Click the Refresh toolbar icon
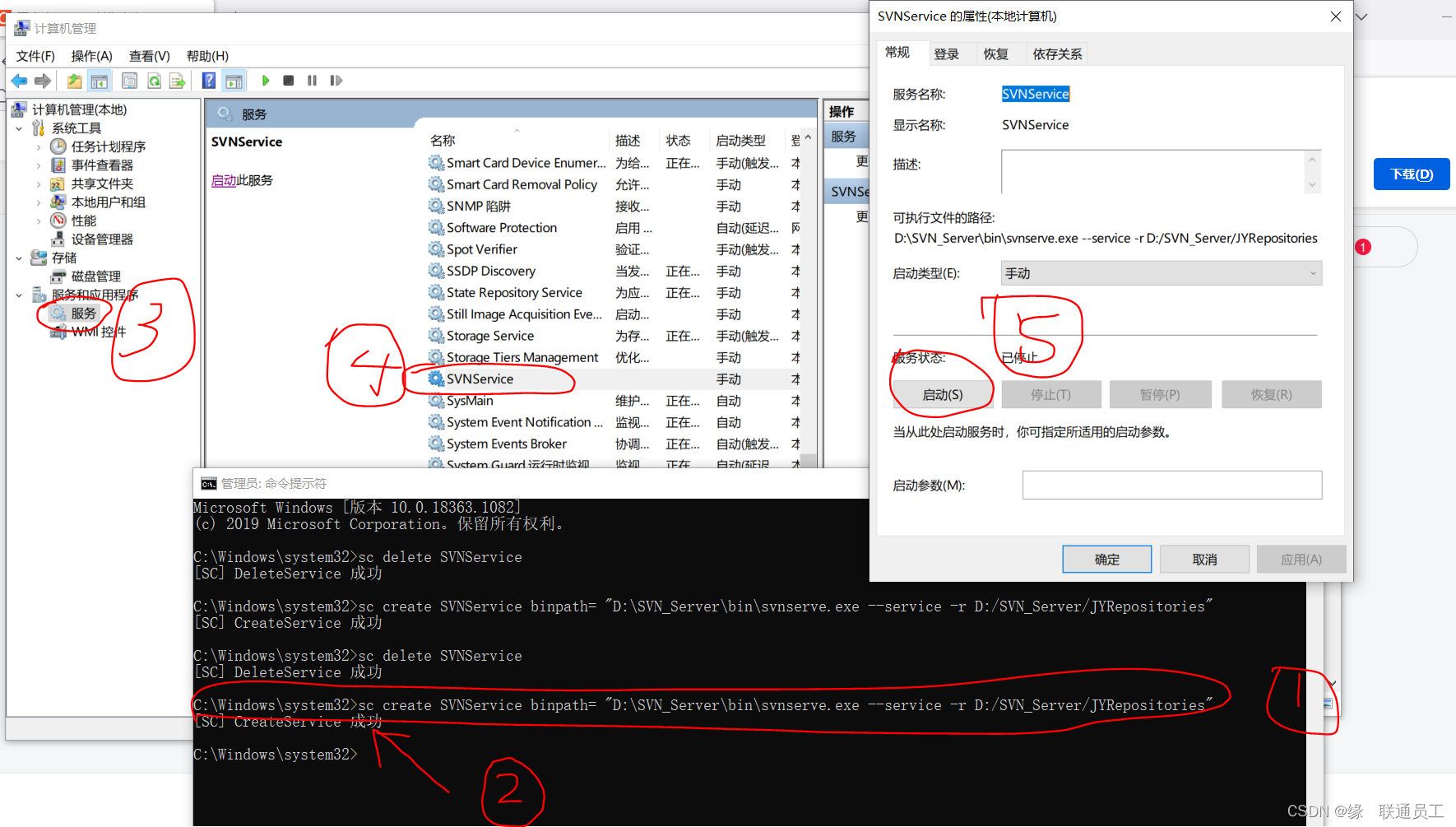Screen dimensions: 1456x827 click(154, 81)
